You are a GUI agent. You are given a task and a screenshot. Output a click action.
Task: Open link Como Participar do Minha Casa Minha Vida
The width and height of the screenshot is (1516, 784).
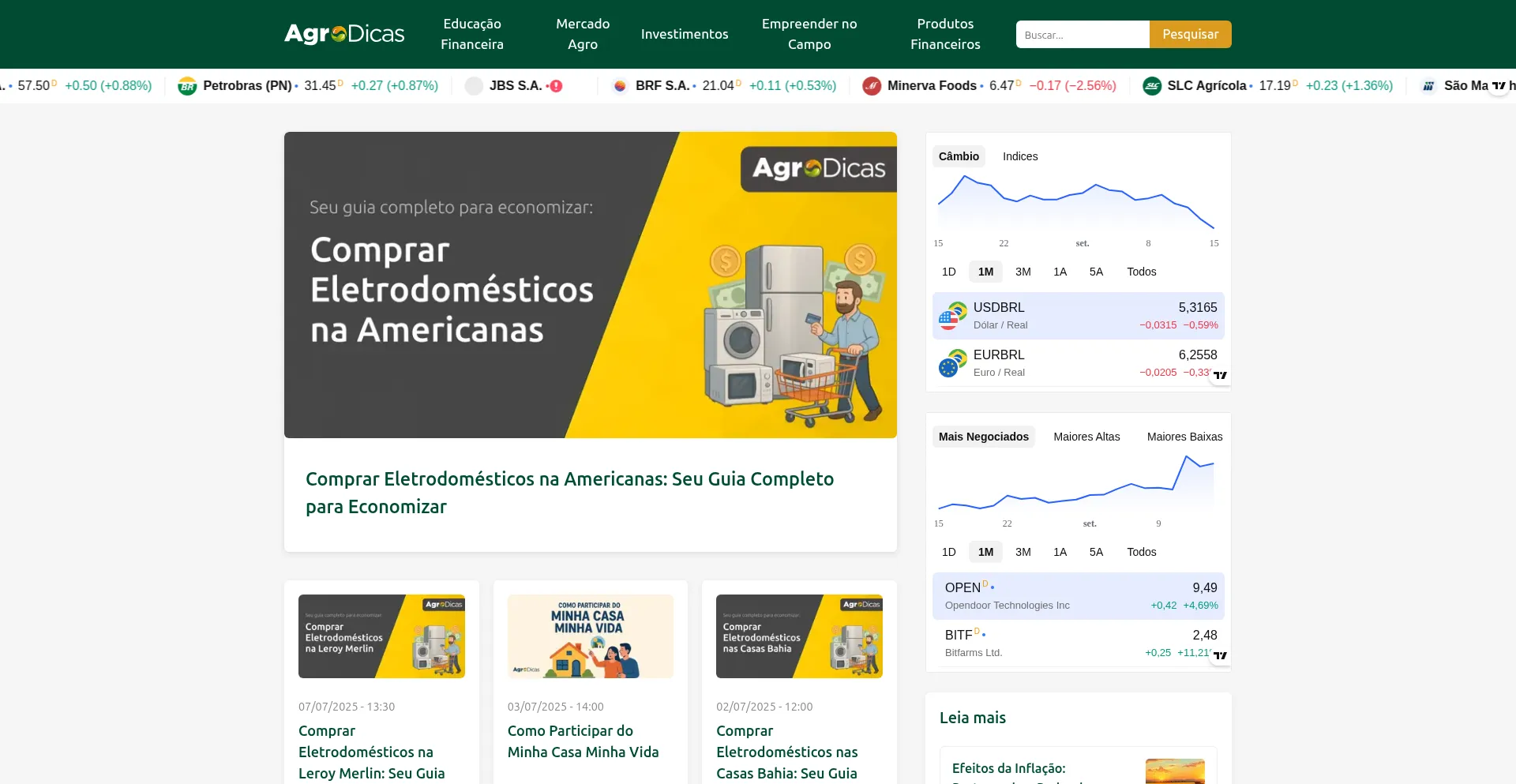pyautogui.click(x=583, y=741)
